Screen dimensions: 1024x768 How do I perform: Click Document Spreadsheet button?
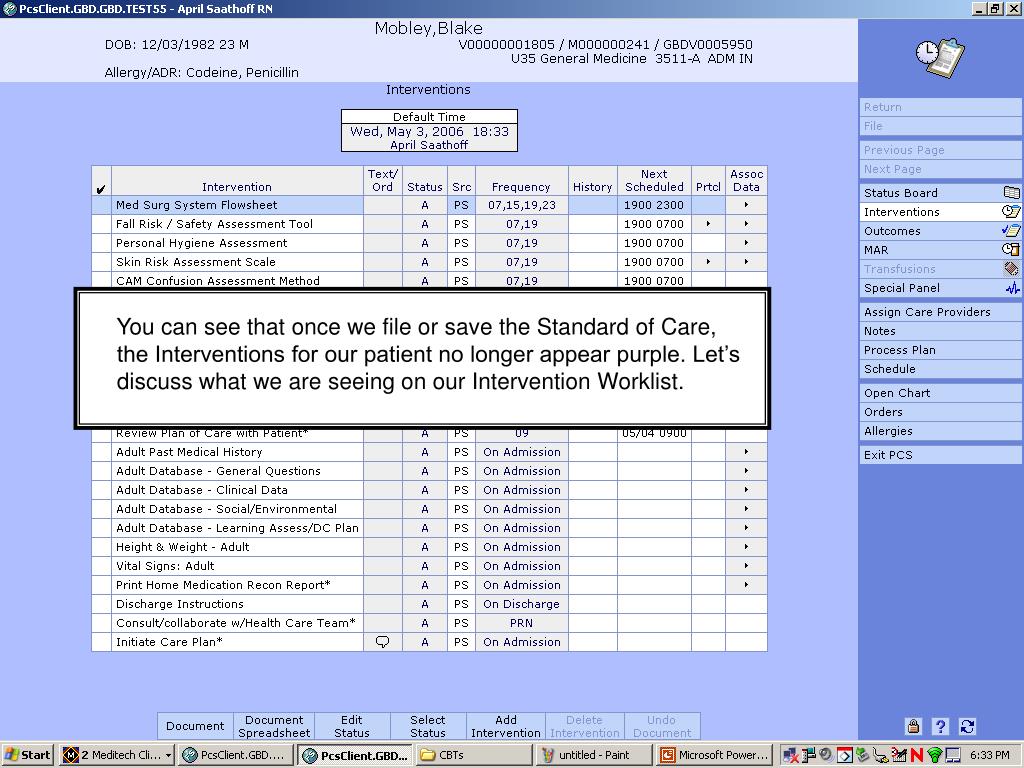tap(274, 726)
